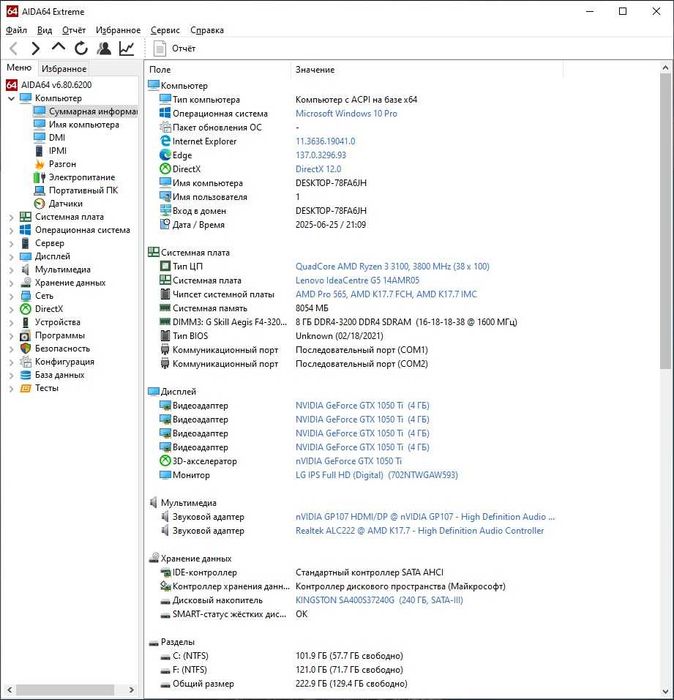Expand the Сервер tree node
Screen dimensions: 674x700
click(12, 244)
